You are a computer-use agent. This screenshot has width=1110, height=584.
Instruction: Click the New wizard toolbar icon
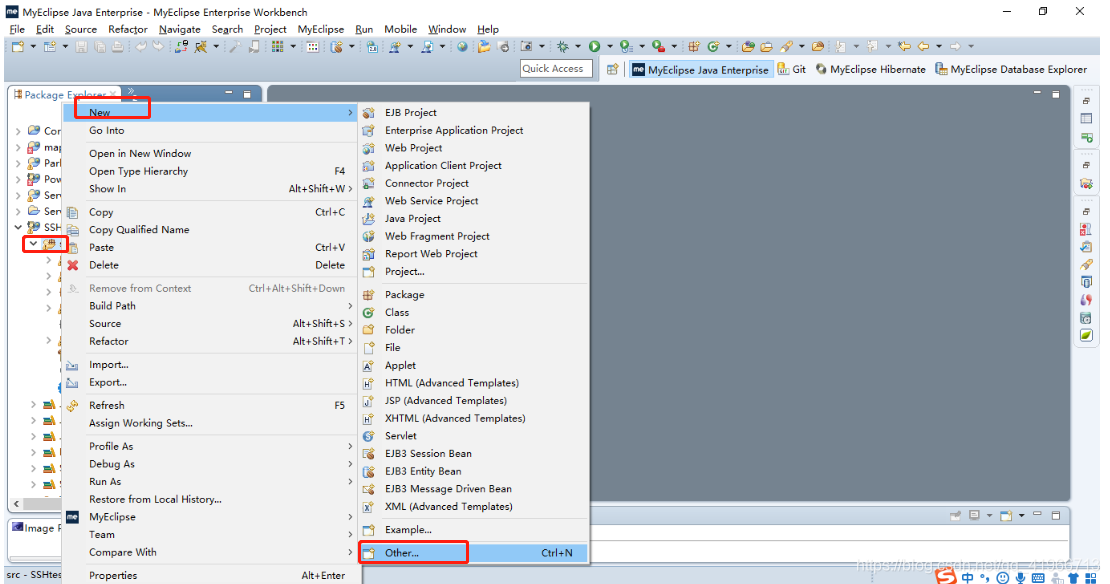[x=18, y=47]
